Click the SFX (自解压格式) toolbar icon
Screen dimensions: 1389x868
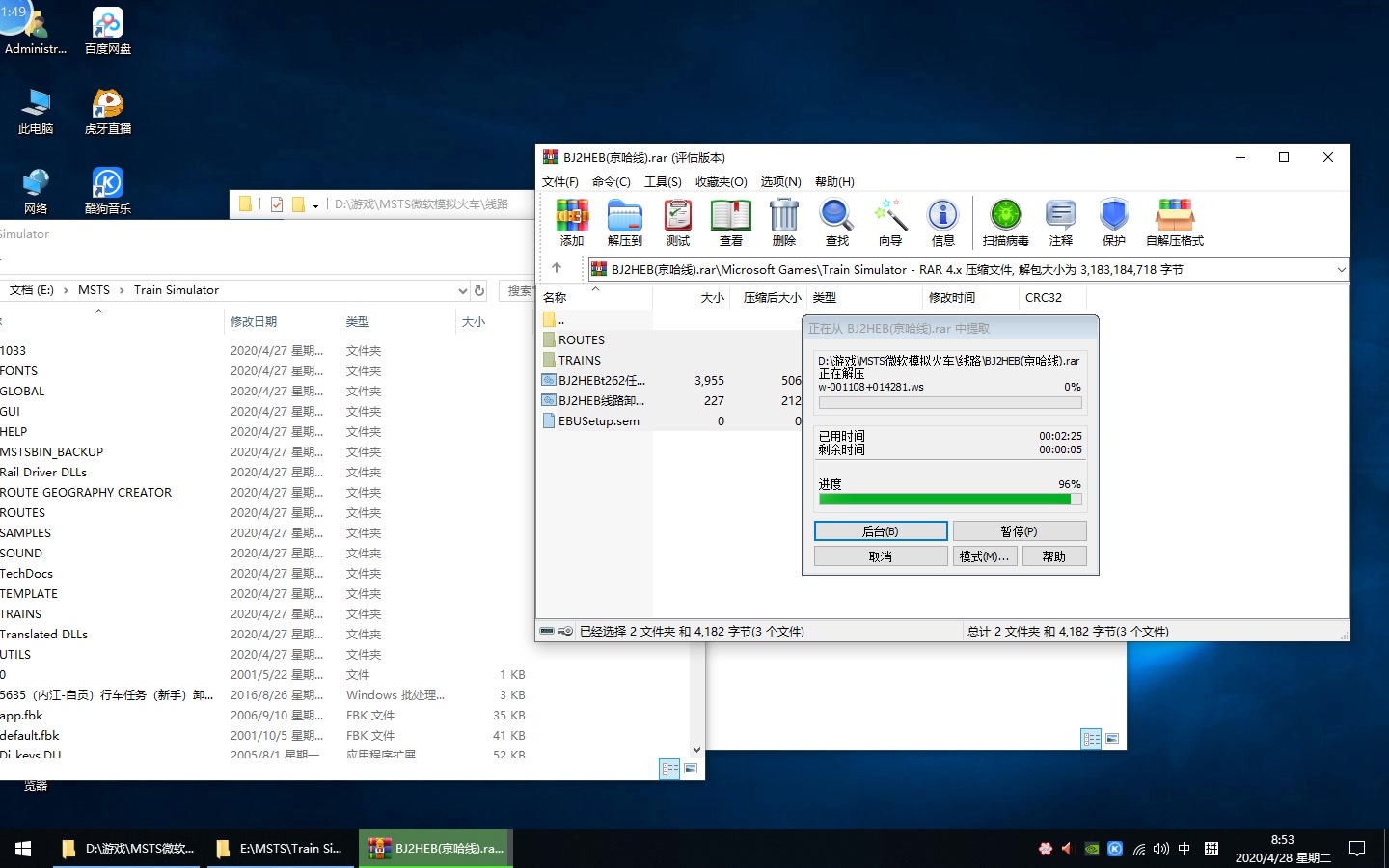[1175, 223]
